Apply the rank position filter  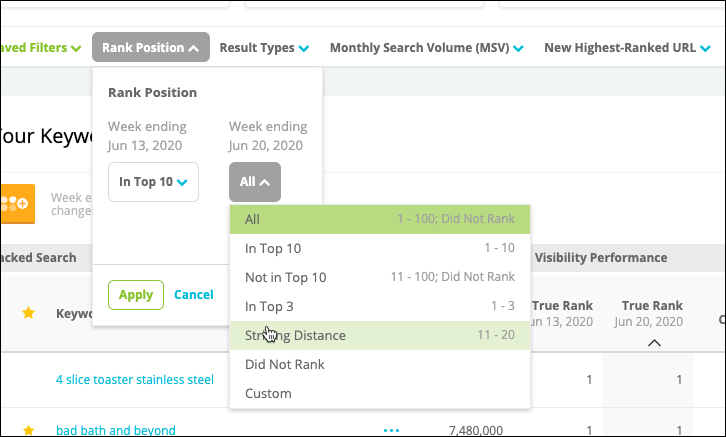[x=136, y=295]
